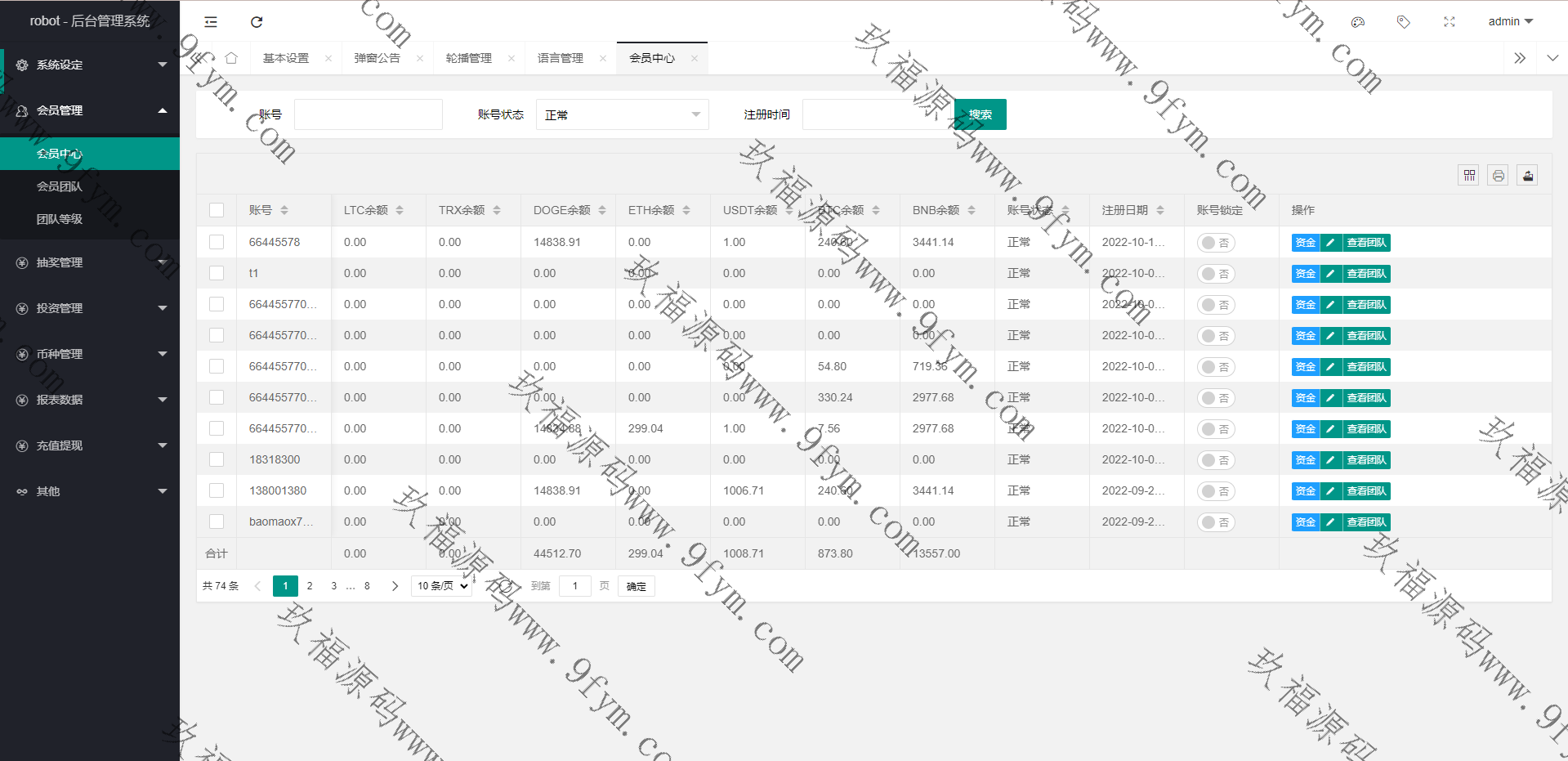
Task: Click 查看团队 for account t1
Action: click(1366, 274)
